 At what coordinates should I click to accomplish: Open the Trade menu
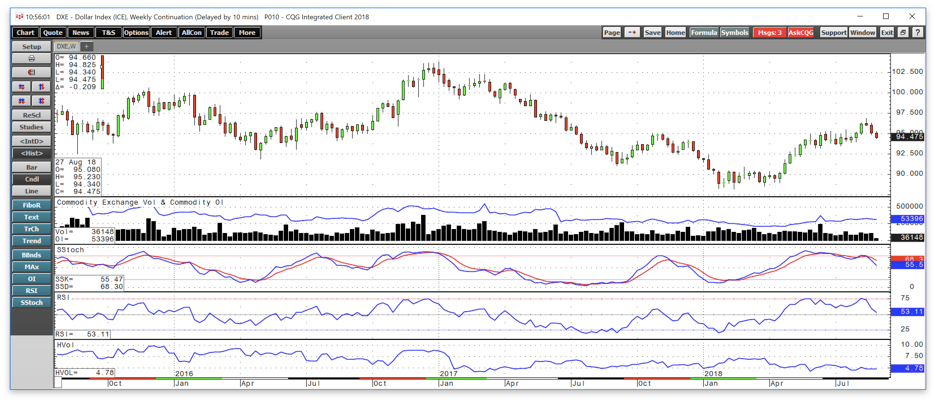(219, 33)
